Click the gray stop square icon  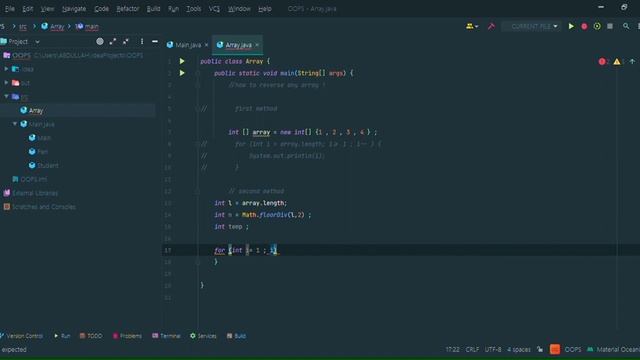[610, 26]
